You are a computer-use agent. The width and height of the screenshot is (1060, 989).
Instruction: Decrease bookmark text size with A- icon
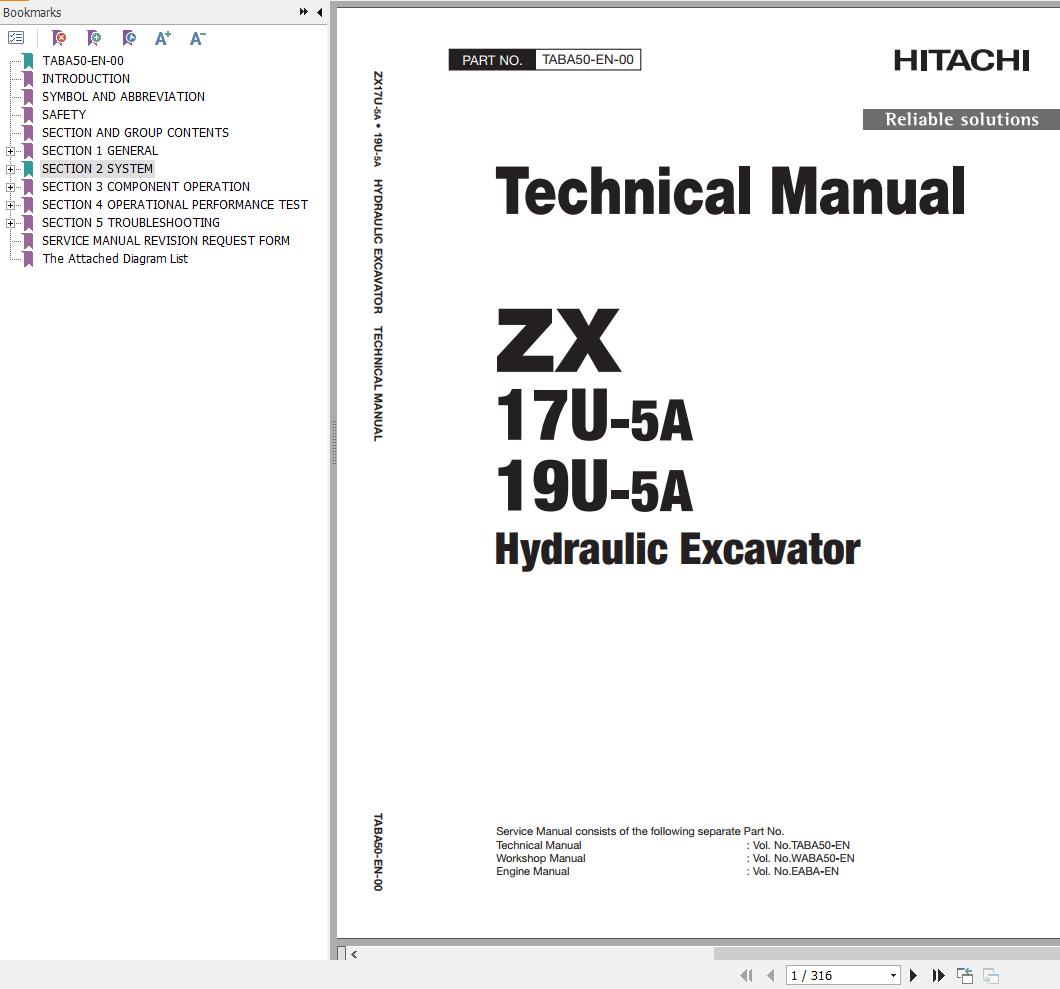197,38
